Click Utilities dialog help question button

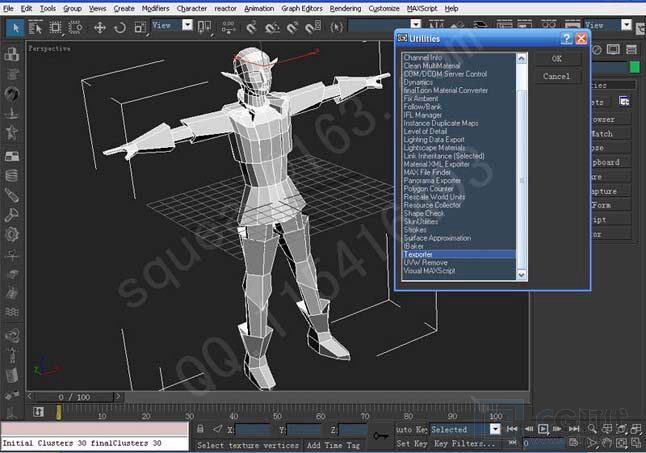(566, 39)
